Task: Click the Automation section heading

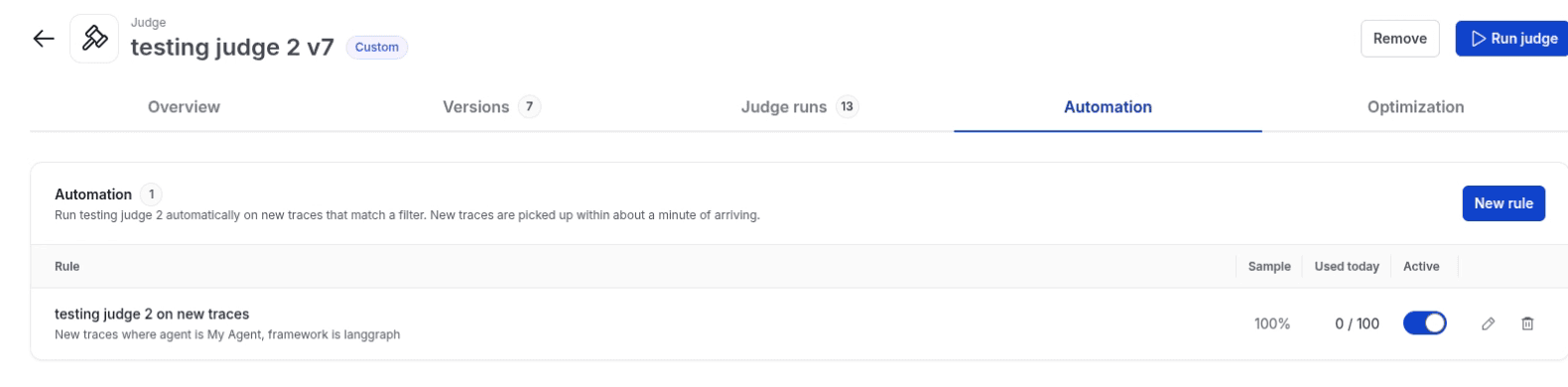Action: click(93, 194)
